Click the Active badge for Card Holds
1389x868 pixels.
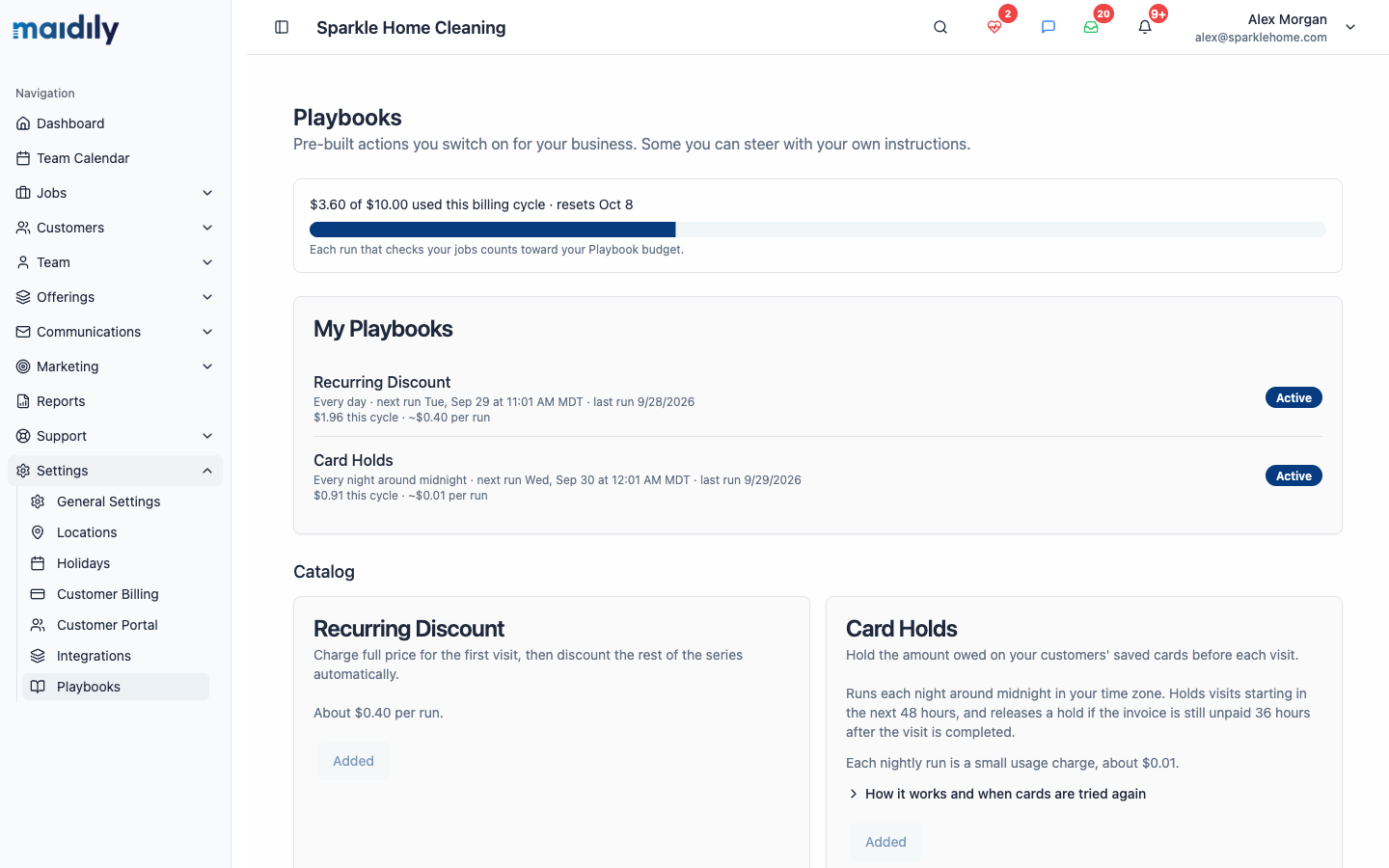(x=1294, y=475)
